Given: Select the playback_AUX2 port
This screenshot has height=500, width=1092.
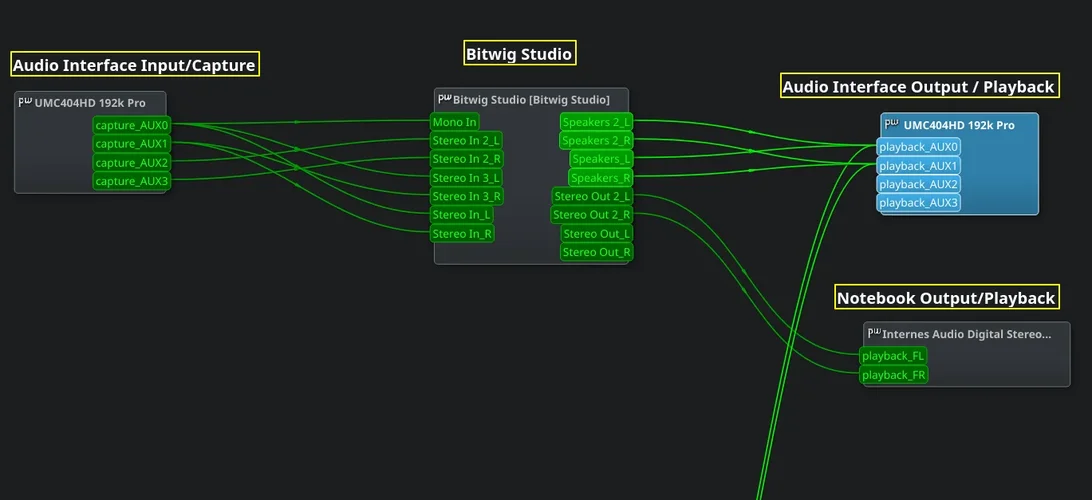Looking at the screenshot, I should click(919, 185).
